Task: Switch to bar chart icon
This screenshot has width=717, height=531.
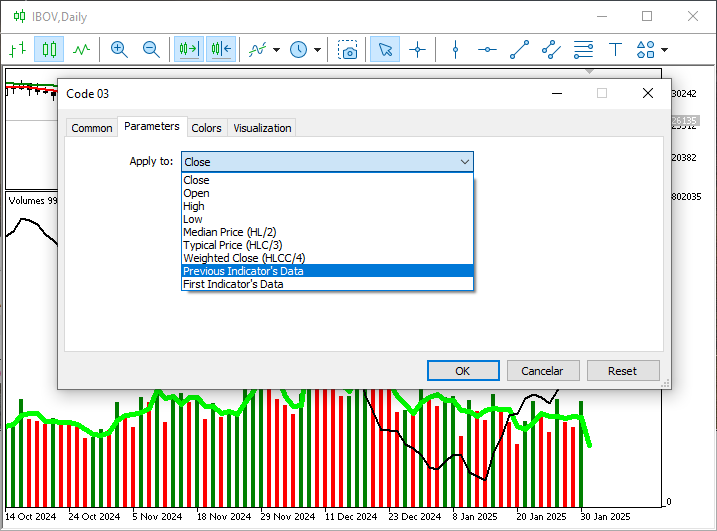Action: tap(17, 49)
